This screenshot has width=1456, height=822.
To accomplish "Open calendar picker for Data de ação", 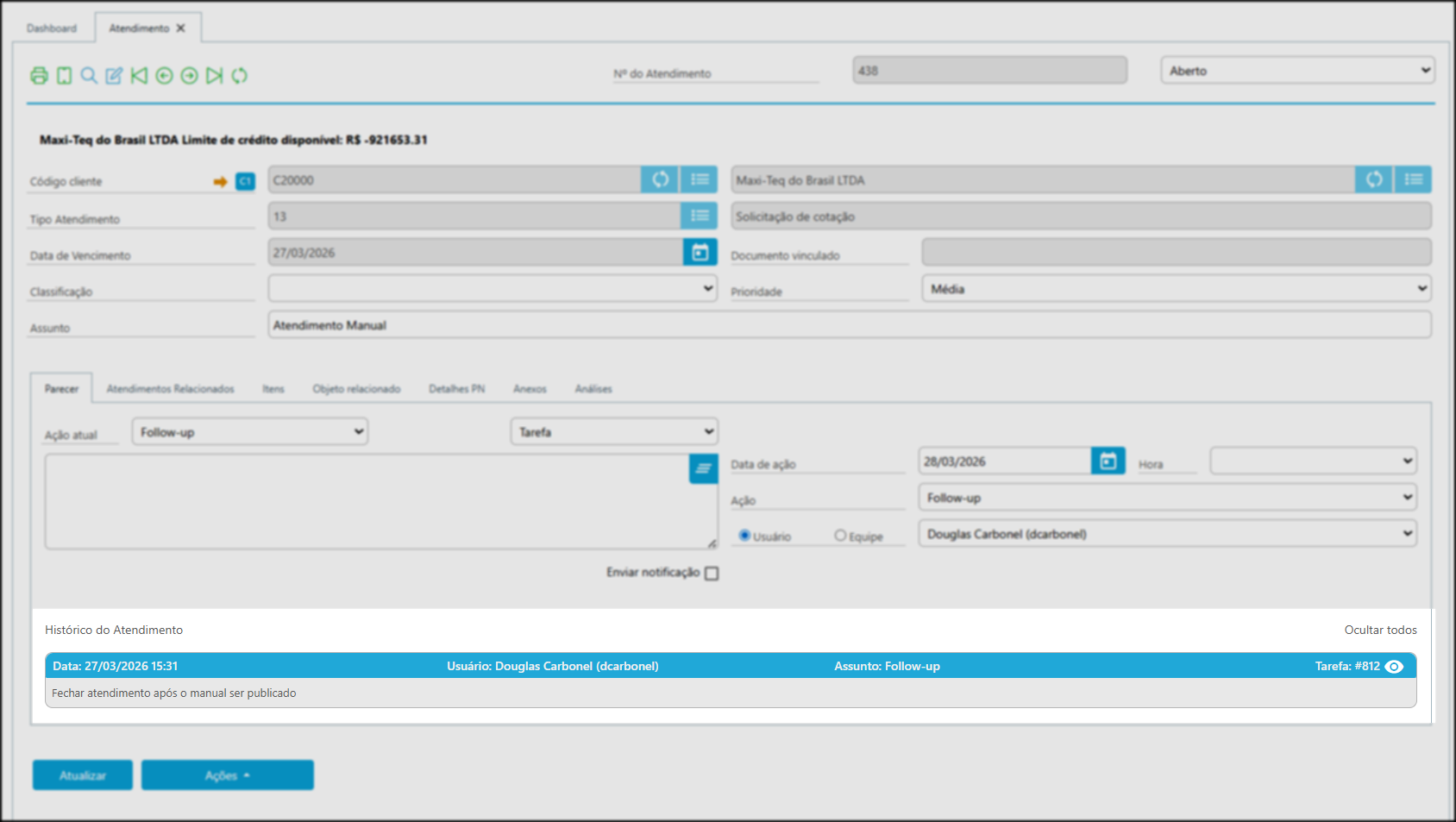I will click(x=1108, y=461).
